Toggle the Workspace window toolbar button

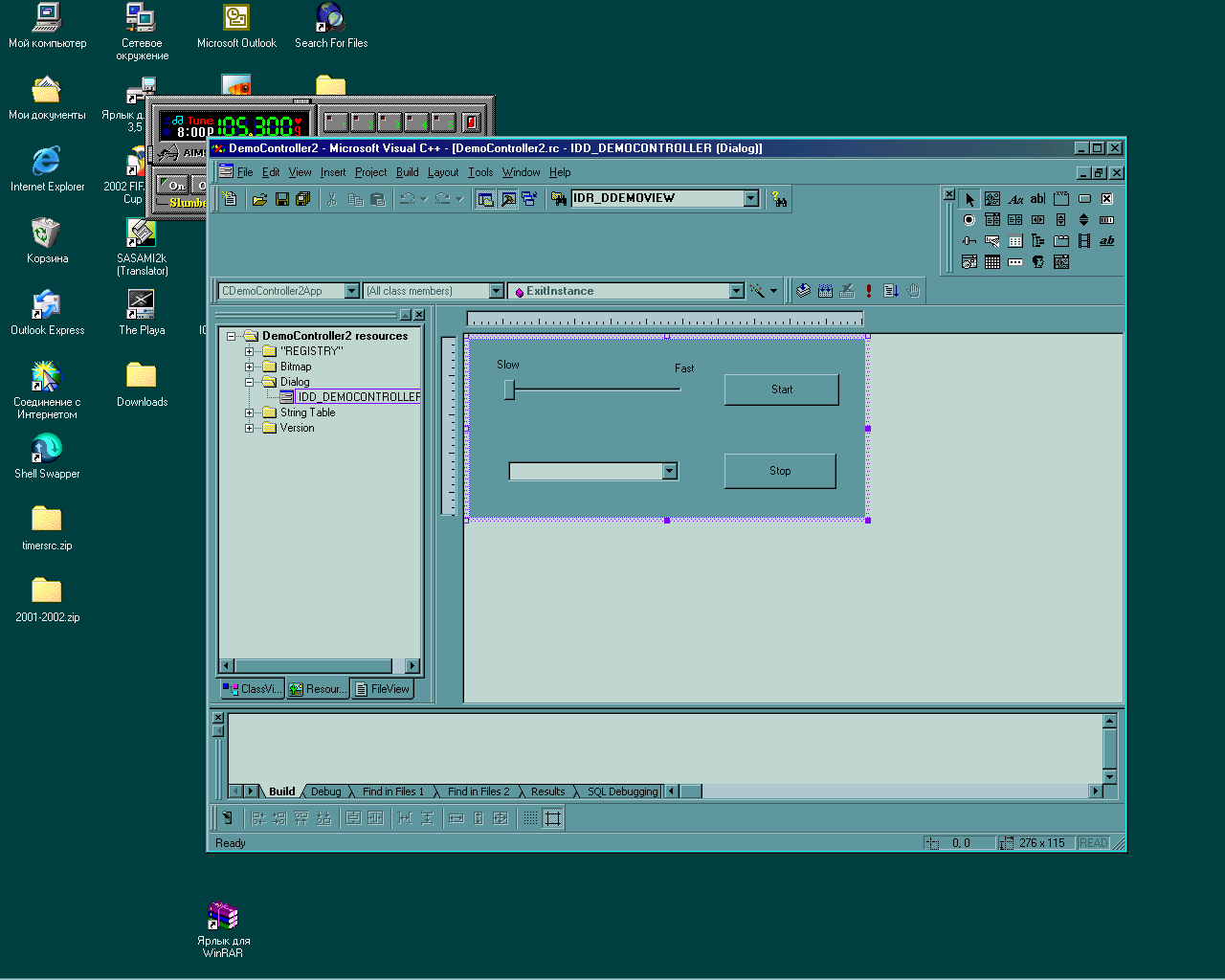(485, 199)
